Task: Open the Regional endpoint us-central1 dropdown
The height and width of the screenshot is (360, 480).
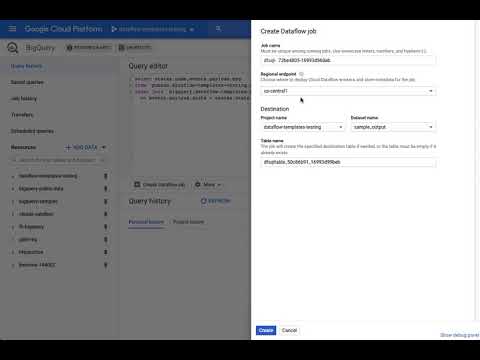Action: point(348,91)
